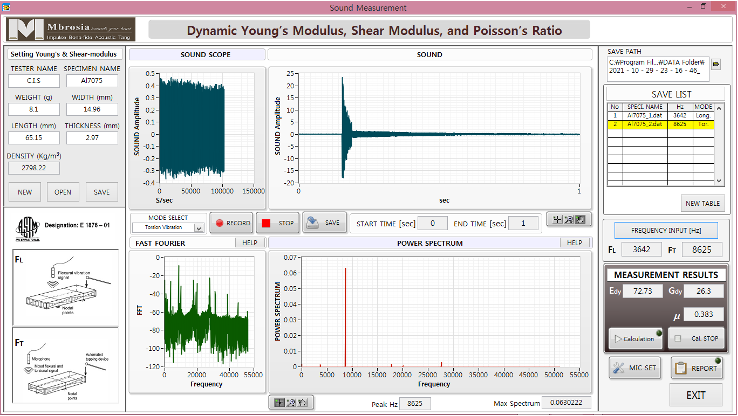Click the HELP button above the Power Spectrum graph
The width and height of the screenshot is (738, 416).
(x=574, y=242)
